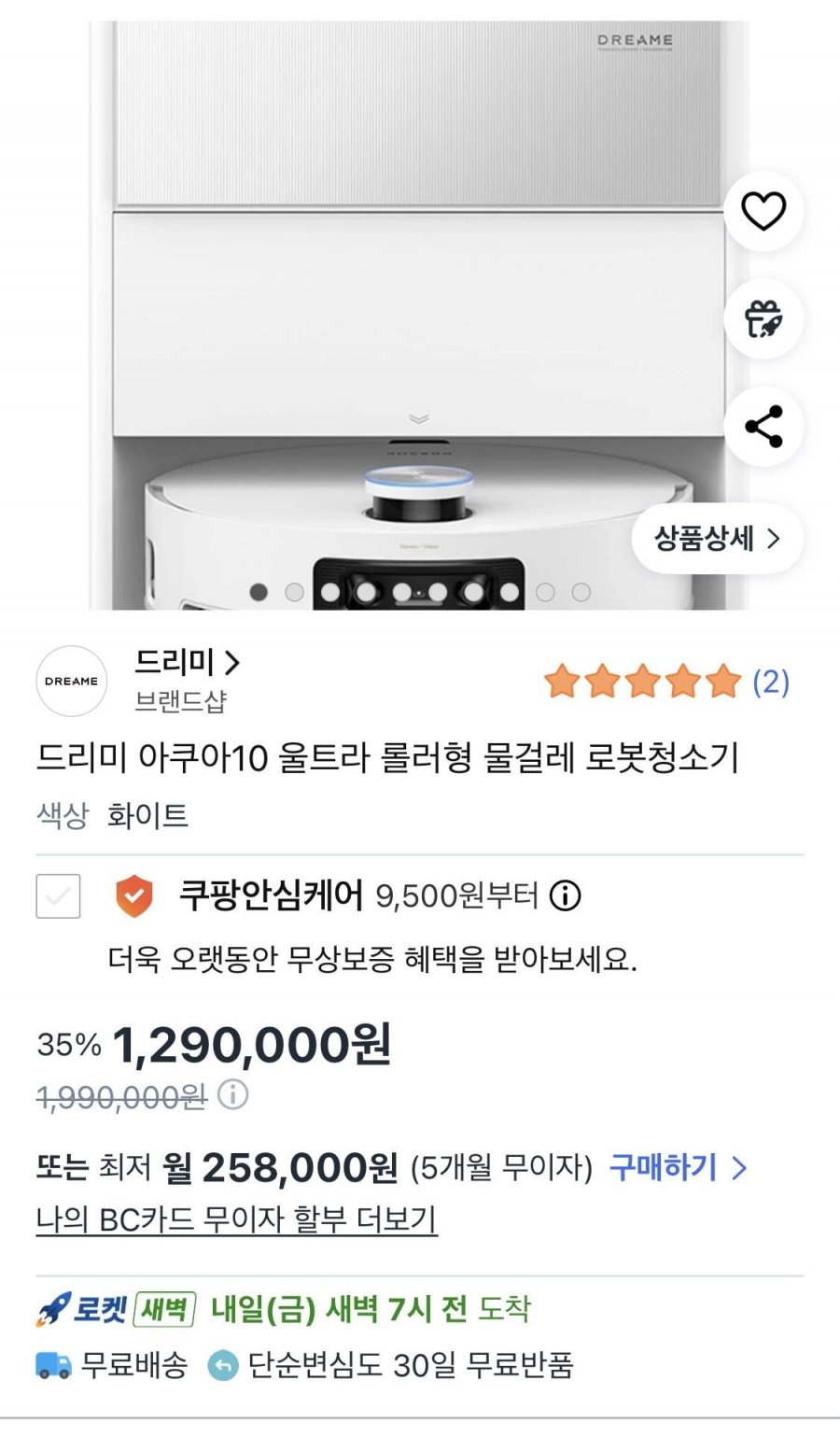Viewport: 840px width, 1437px height.
Task: Tap the share icon
Action: point(763,427)
